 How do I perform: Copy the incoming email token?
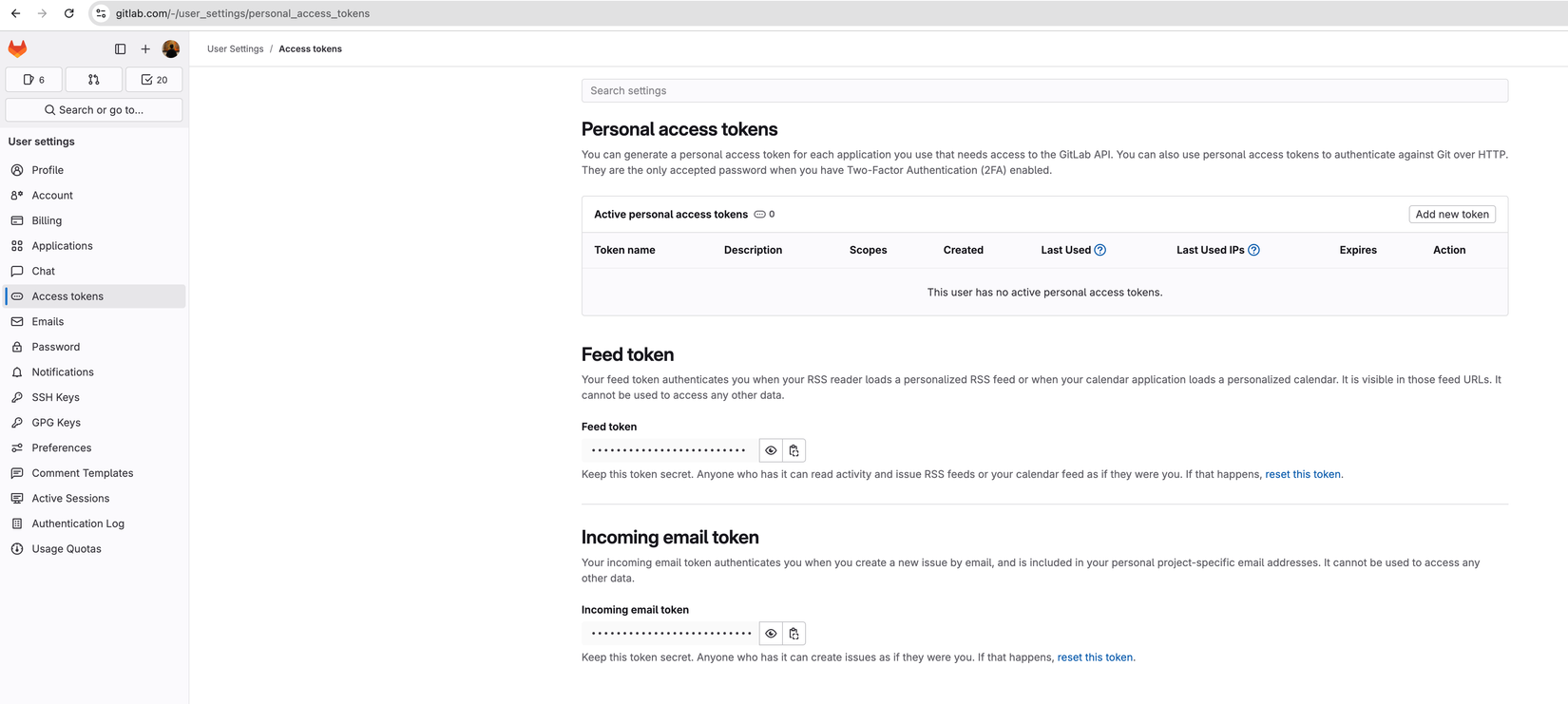pos(794,634)
